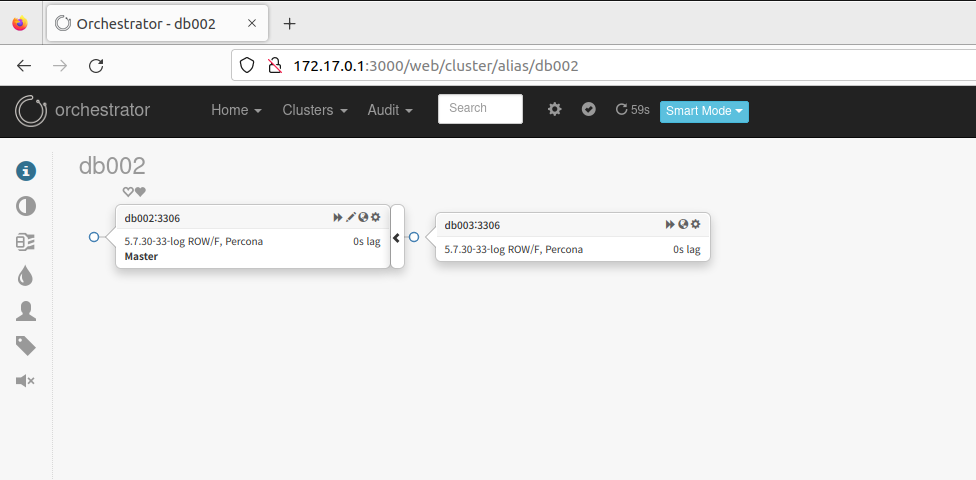The width and height of the screenshot is (976, 480).
Task: Click the globe icon on db002:3306
Action: pos(364,217)
